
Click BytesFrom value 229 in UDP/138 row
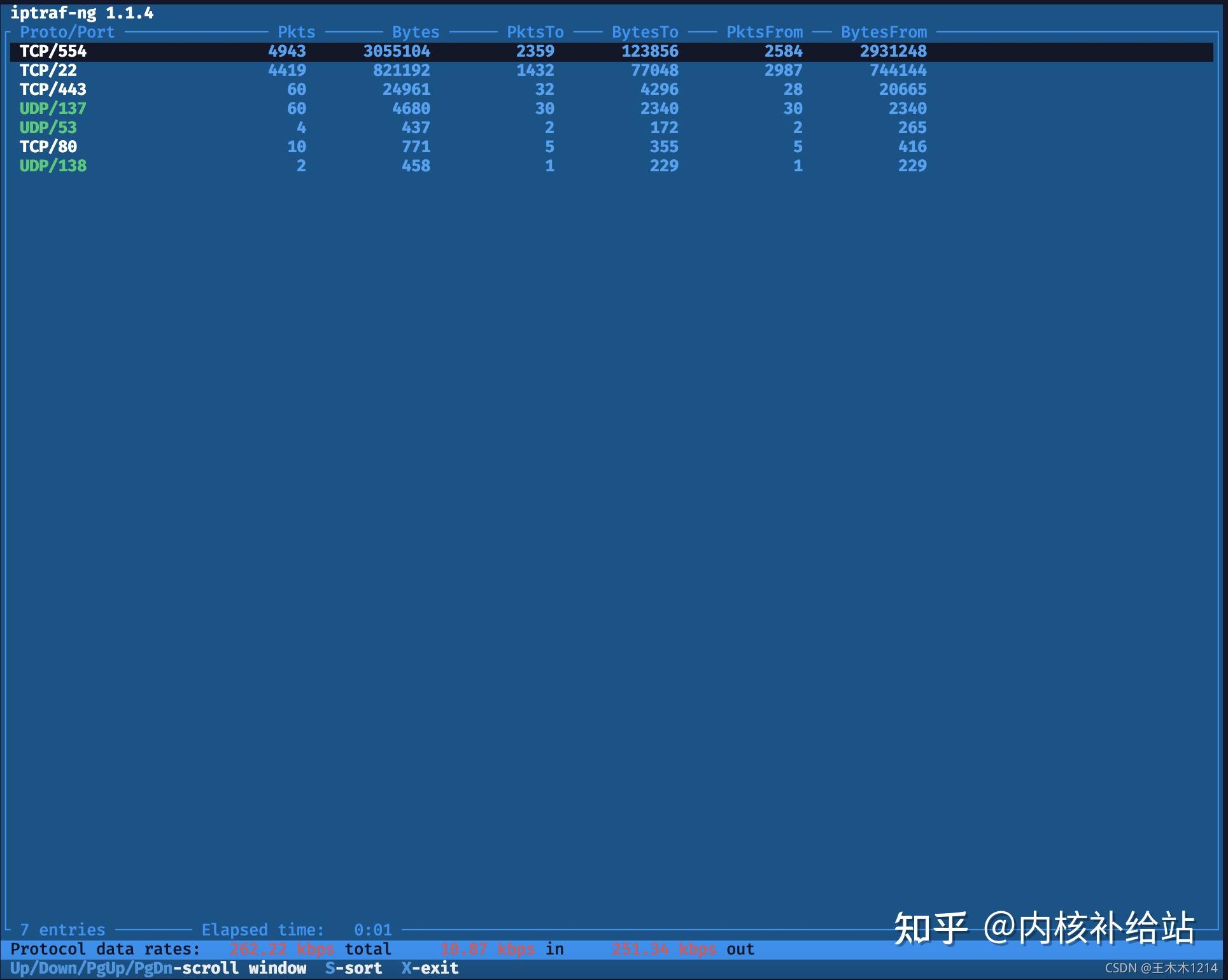pos(913,166)
